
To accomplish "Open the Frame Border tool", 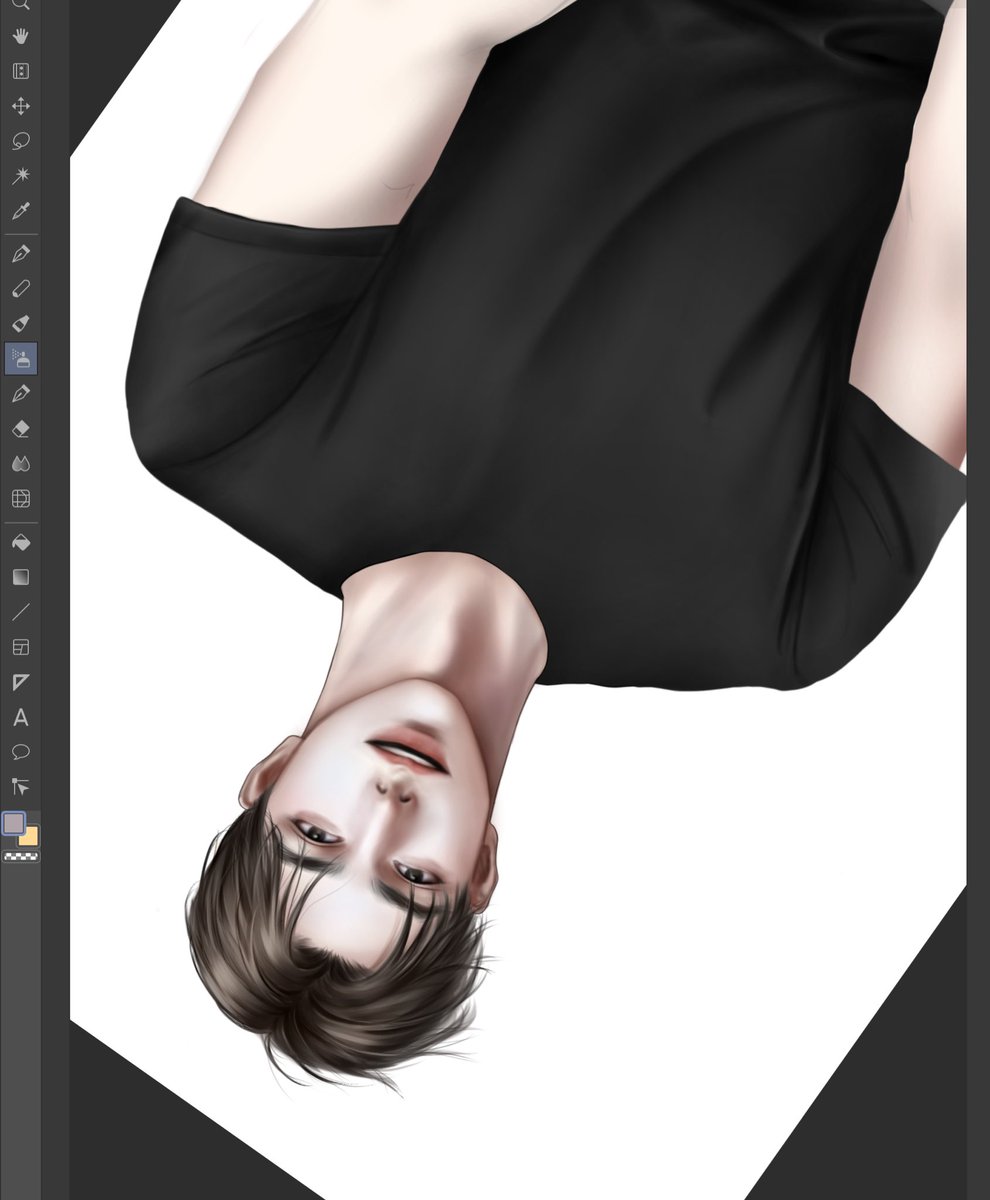I will coord(20,647).
